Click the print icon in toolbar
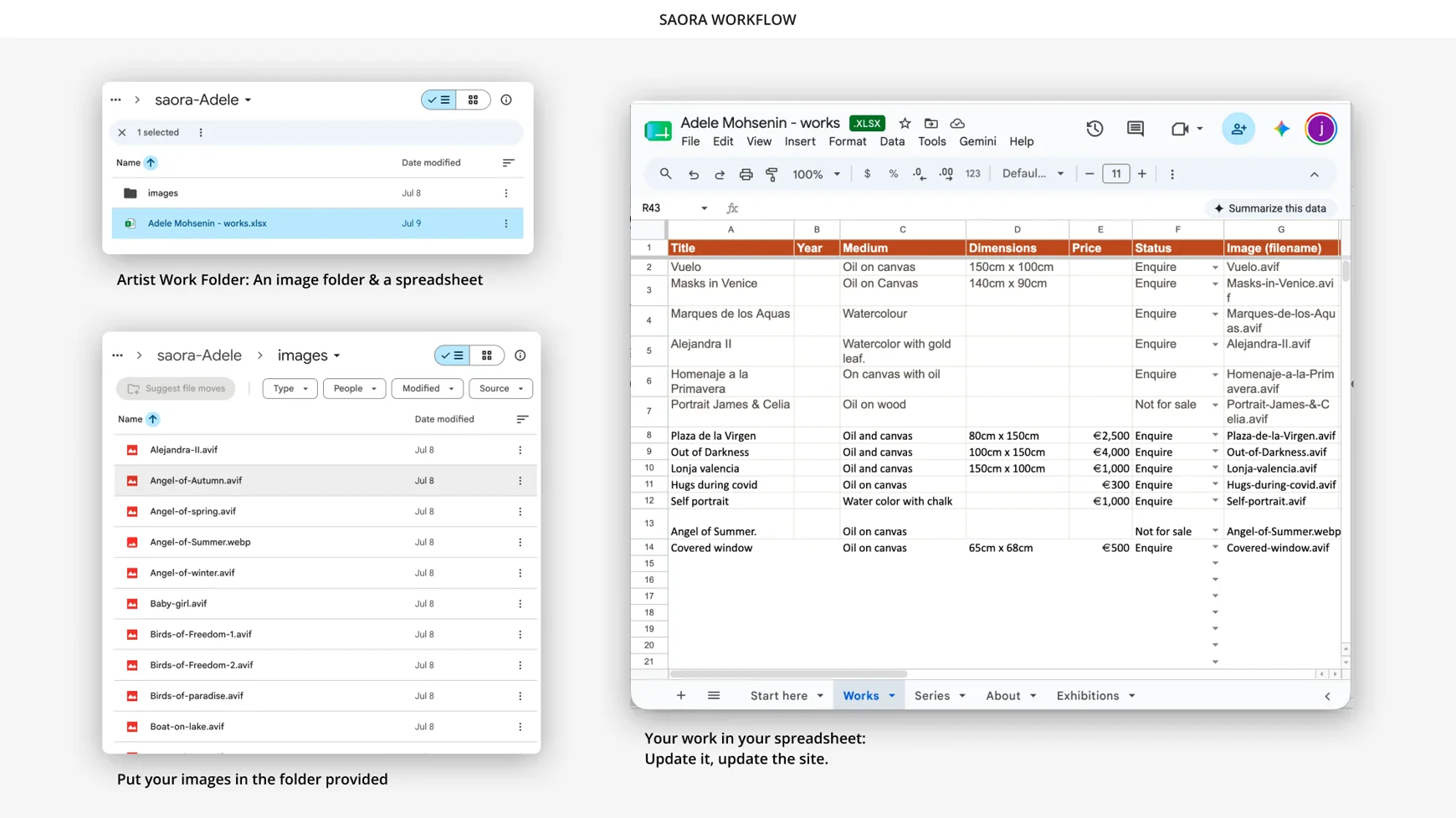1456x818 pixels. tap(746, 174)
